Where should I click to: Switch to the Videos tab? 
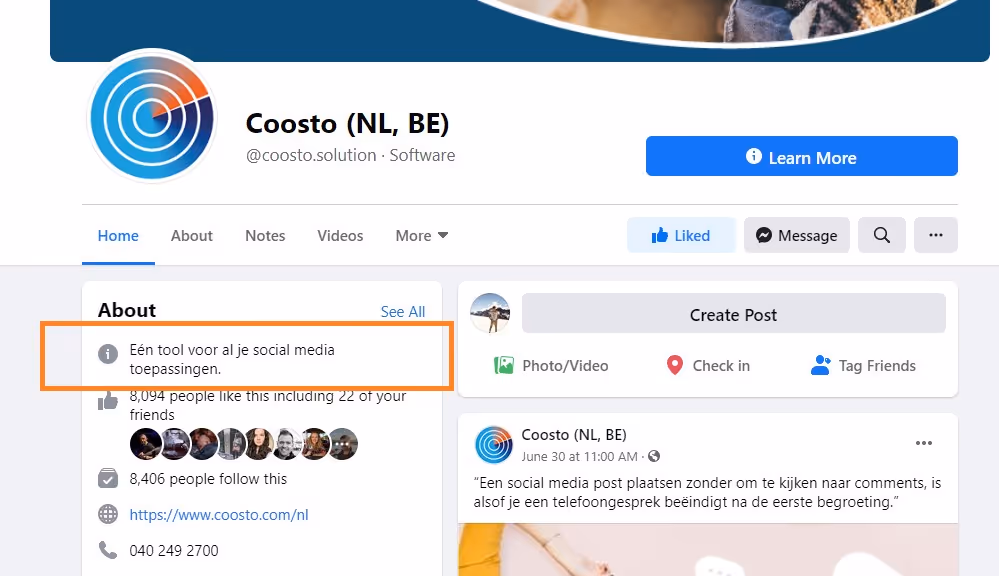tap(340, 236)
